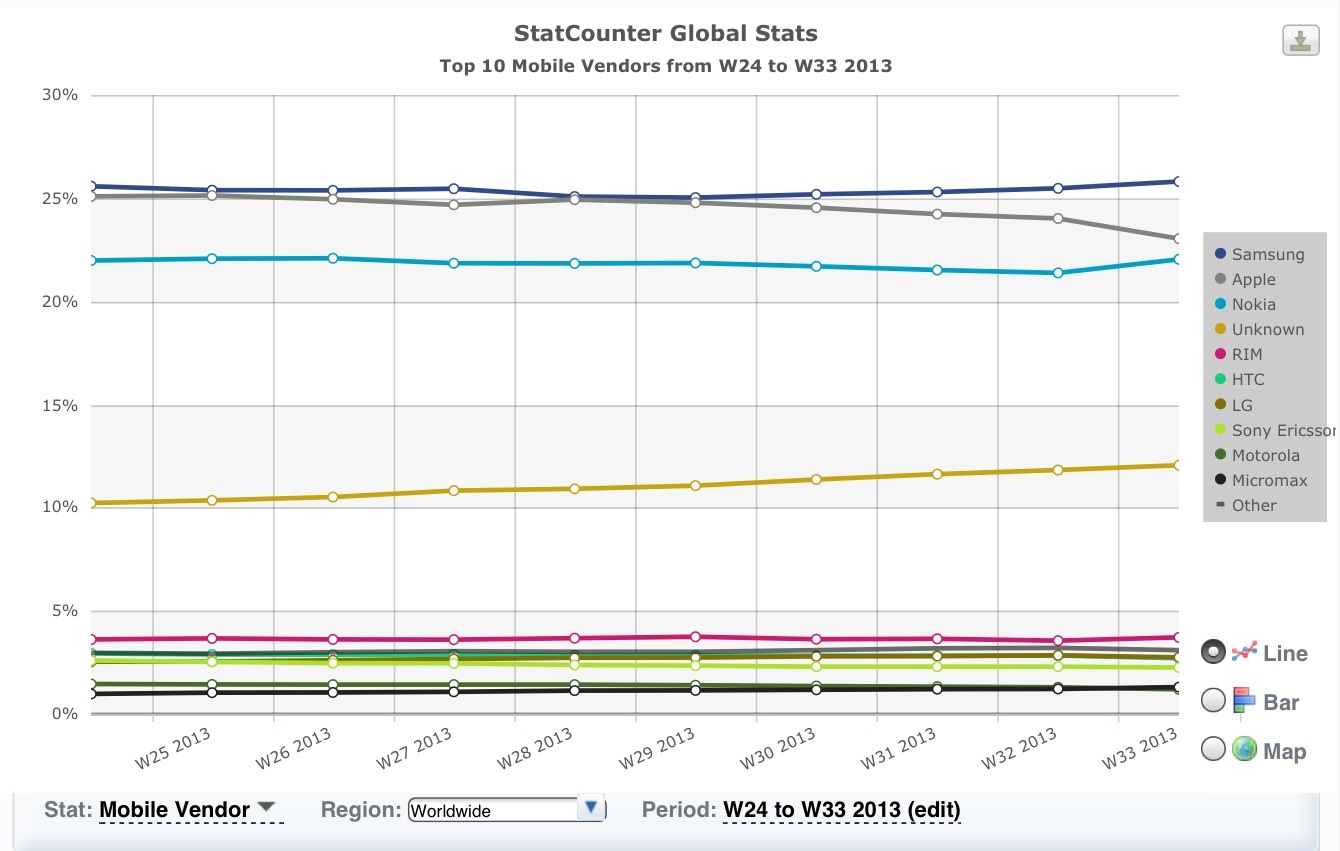
Task: Click the HTC legend dot
Action: pyautogui.click(x=1219, y=379)
